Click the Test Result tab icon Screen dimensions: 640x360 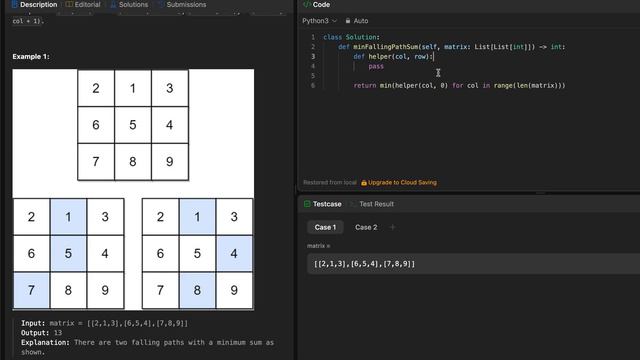[x=353, y=204]
